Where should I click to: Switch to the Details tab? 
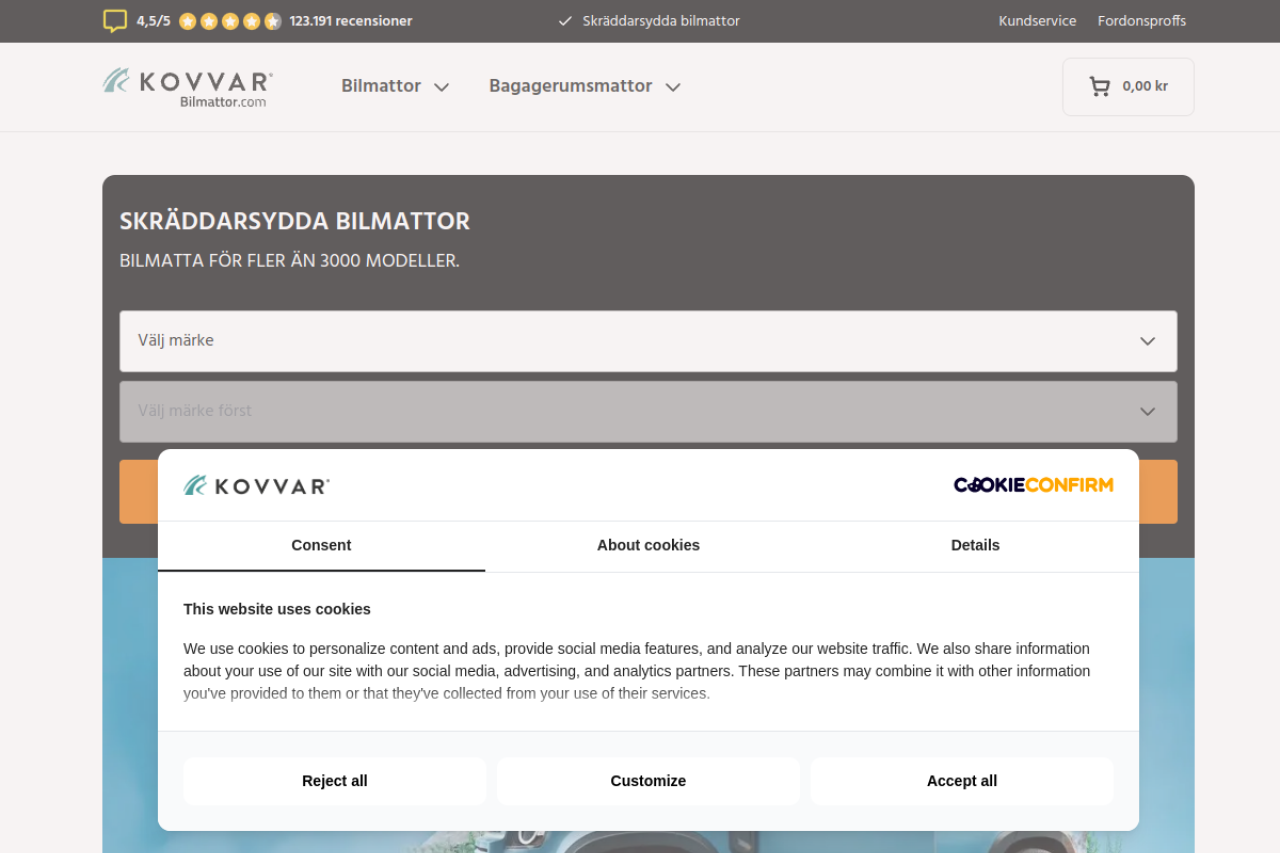tap(975, 545)
